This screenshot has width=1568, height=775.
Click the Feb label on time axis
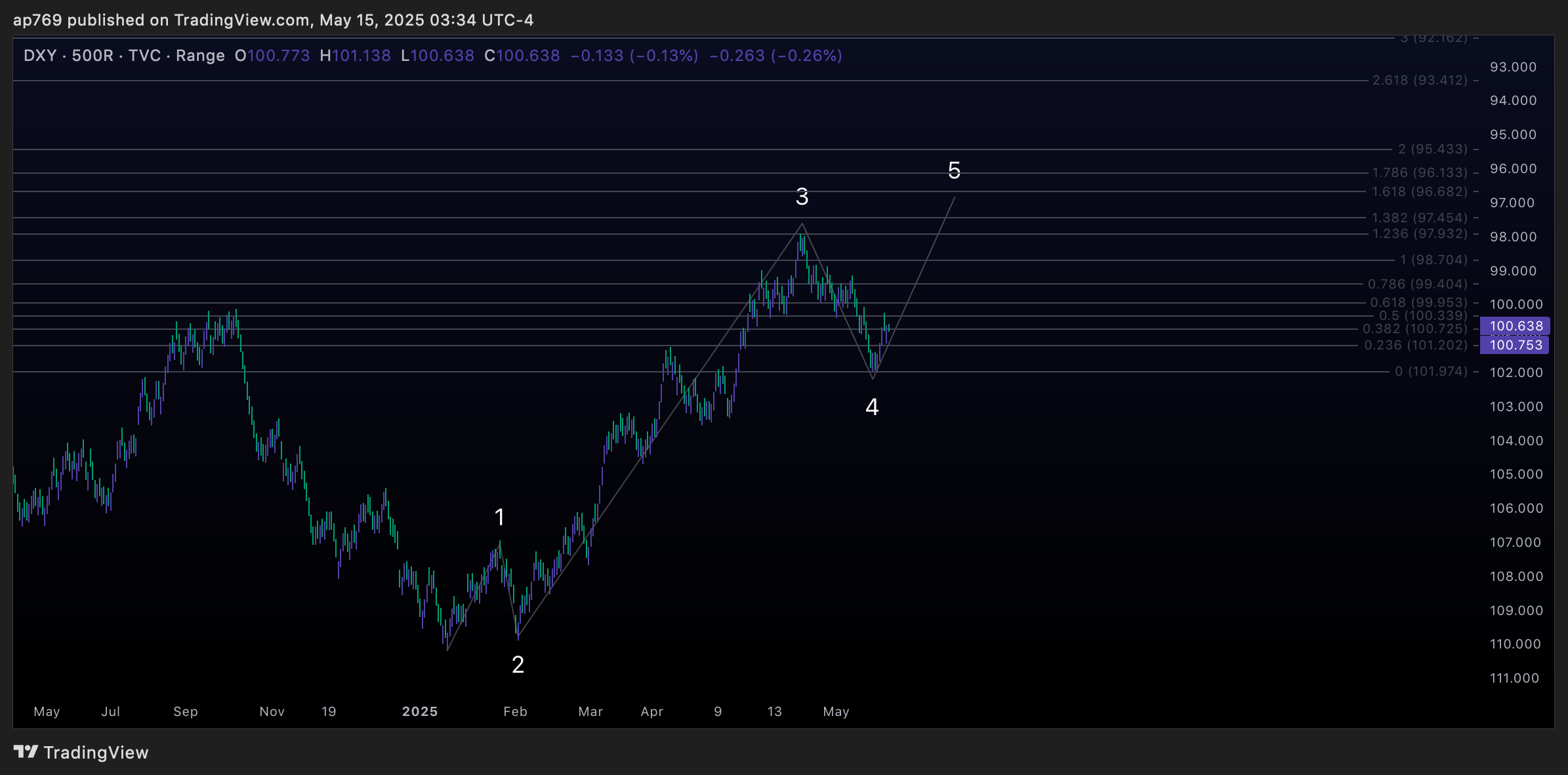[x=516, y=711]
